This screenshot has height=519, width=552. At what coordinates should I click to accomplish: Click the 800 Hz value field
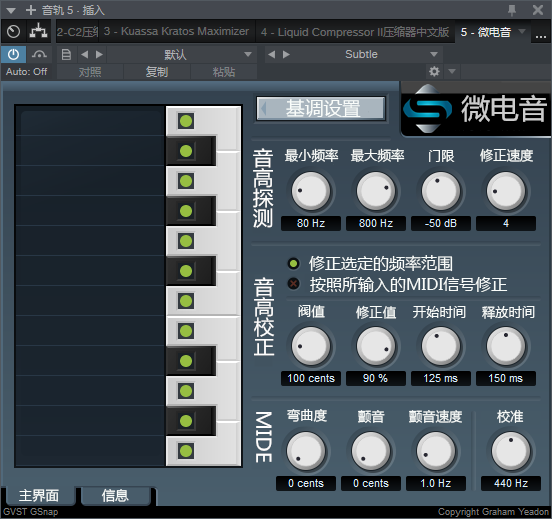coord(376,223)
